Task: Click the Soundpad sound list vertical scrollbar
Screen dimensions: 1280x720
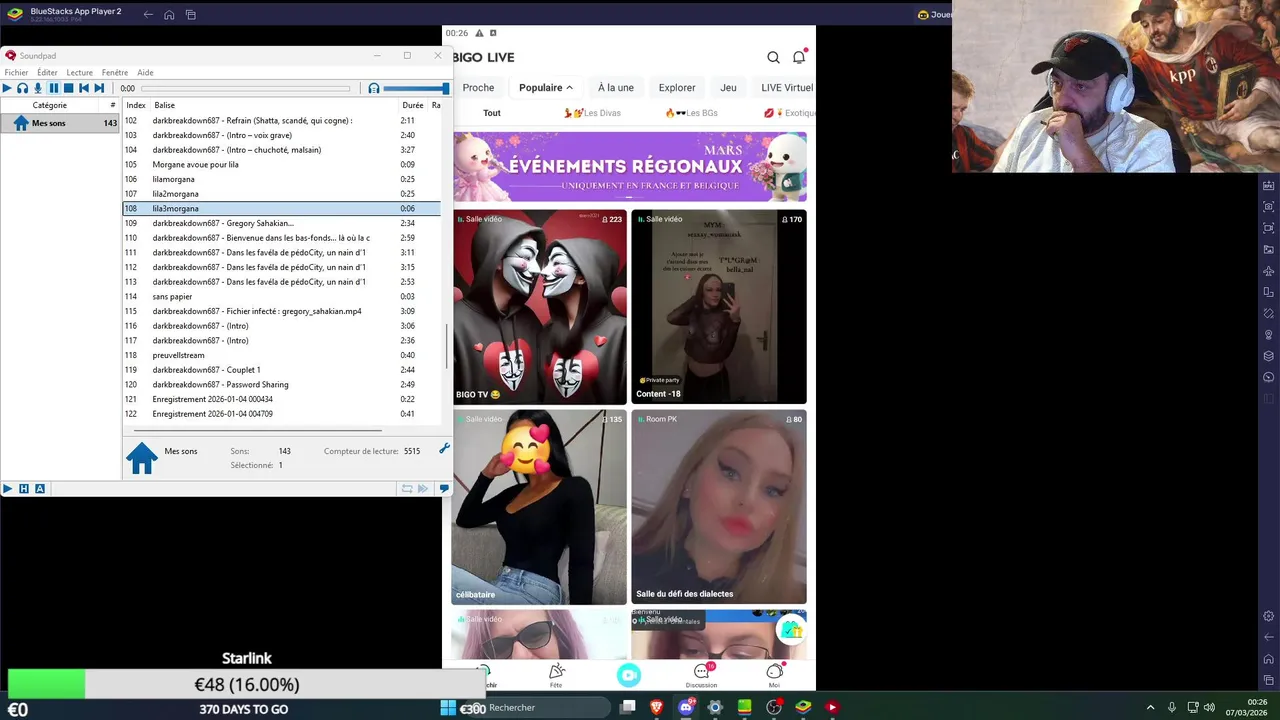Action: coord(446,346)
